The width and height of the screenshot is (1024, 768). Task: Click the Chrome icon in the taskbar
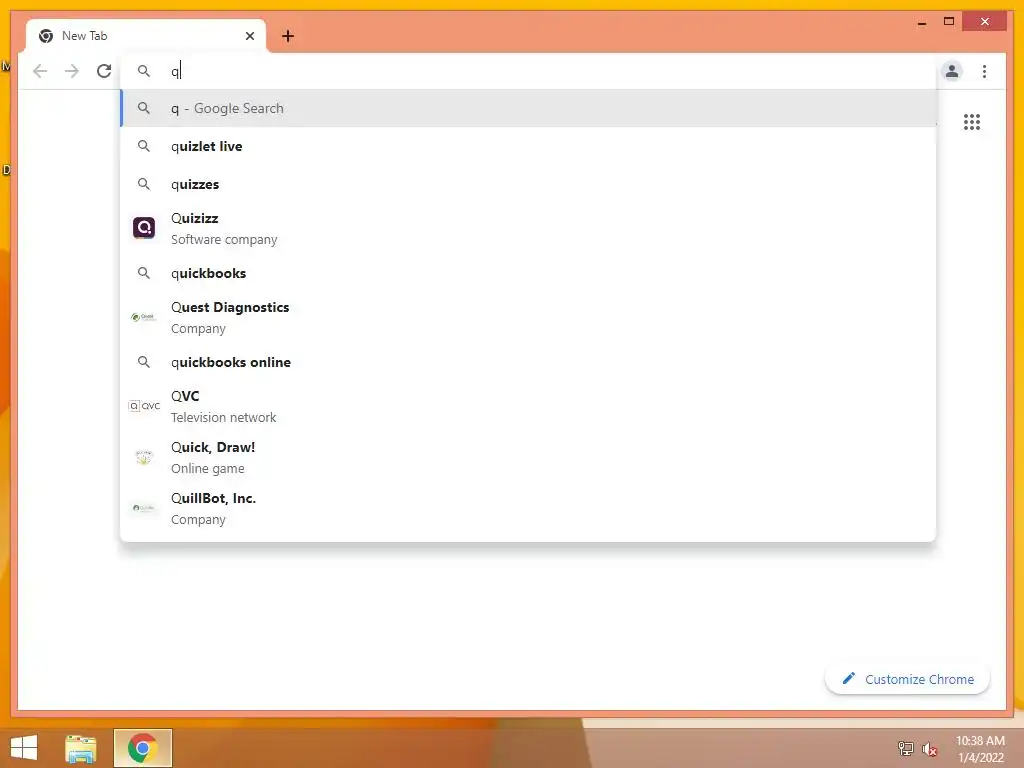point(142,748)
